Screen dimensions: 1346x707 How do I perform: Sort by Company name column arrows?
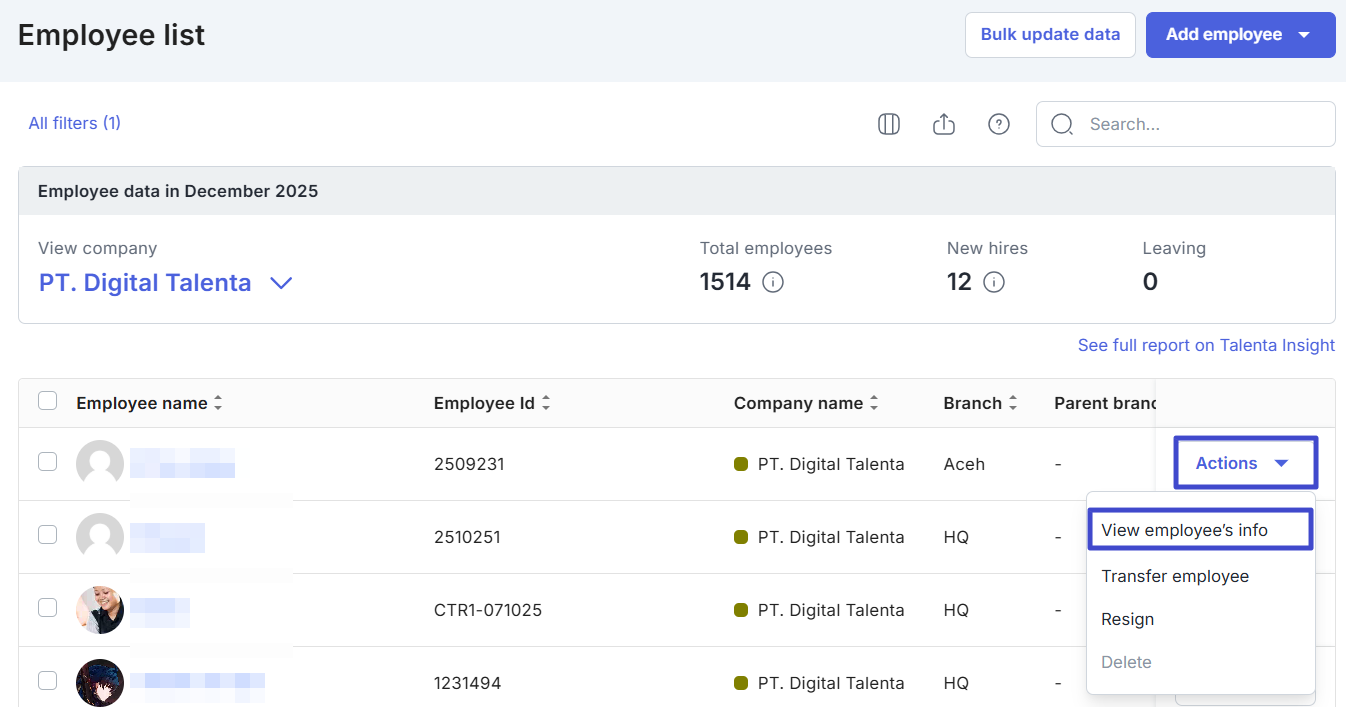coord(874,403)
